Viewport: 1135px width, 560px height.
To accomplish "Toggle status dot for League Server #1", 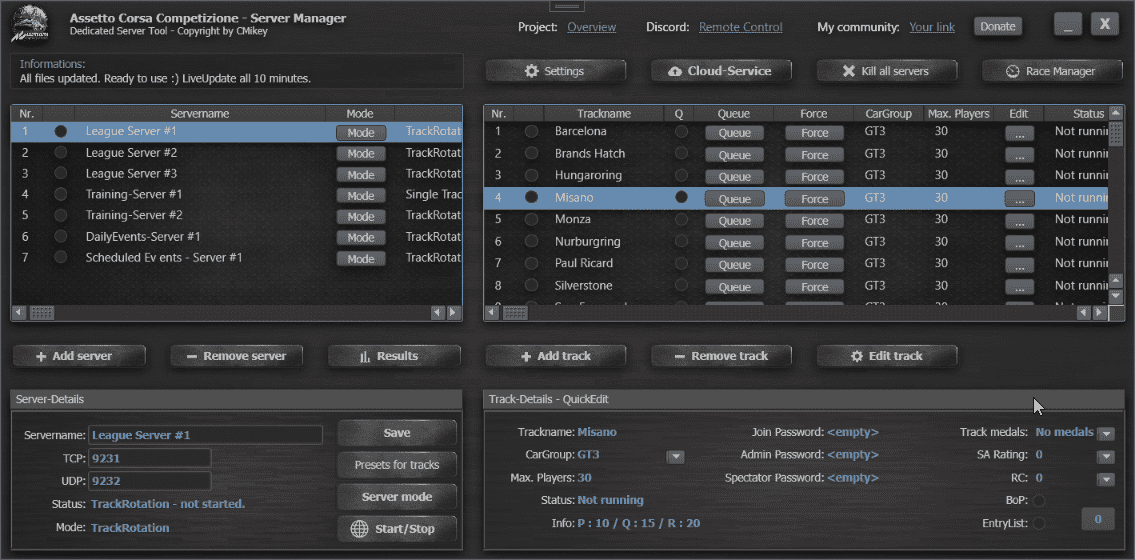I will click(61, 132).
